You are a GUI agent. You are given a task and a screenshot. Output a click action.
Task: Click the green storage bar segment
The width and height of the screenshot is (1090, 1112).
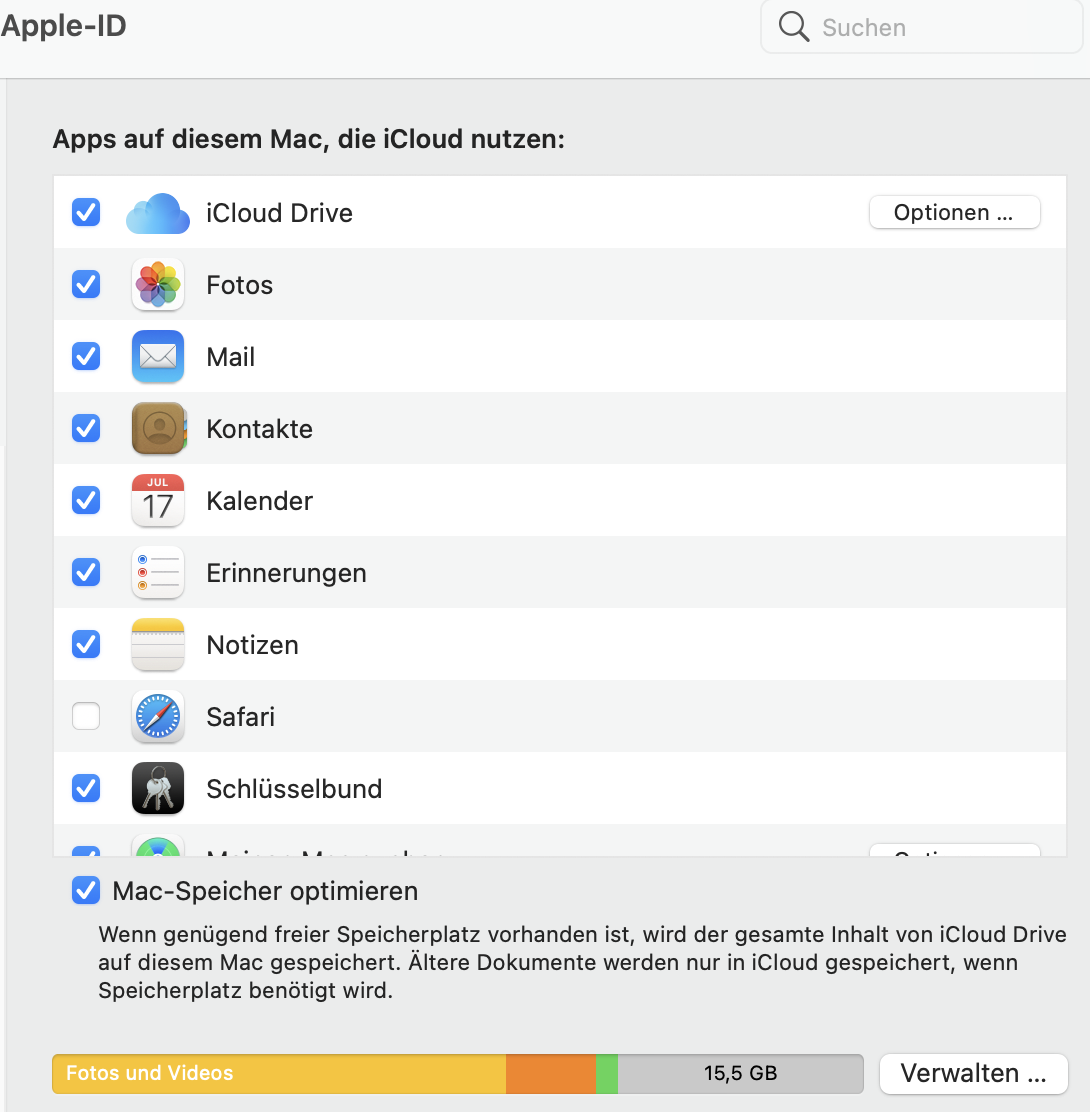[x=607, y=1074]
